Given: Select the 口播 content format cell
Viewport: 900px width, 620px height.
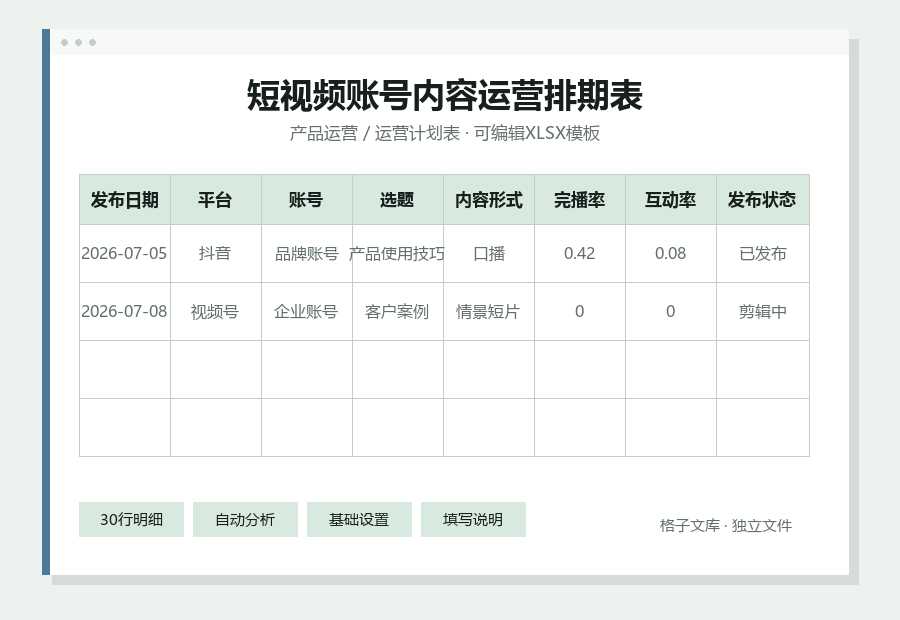Looking at the screenshot, I should click(489, 254).
